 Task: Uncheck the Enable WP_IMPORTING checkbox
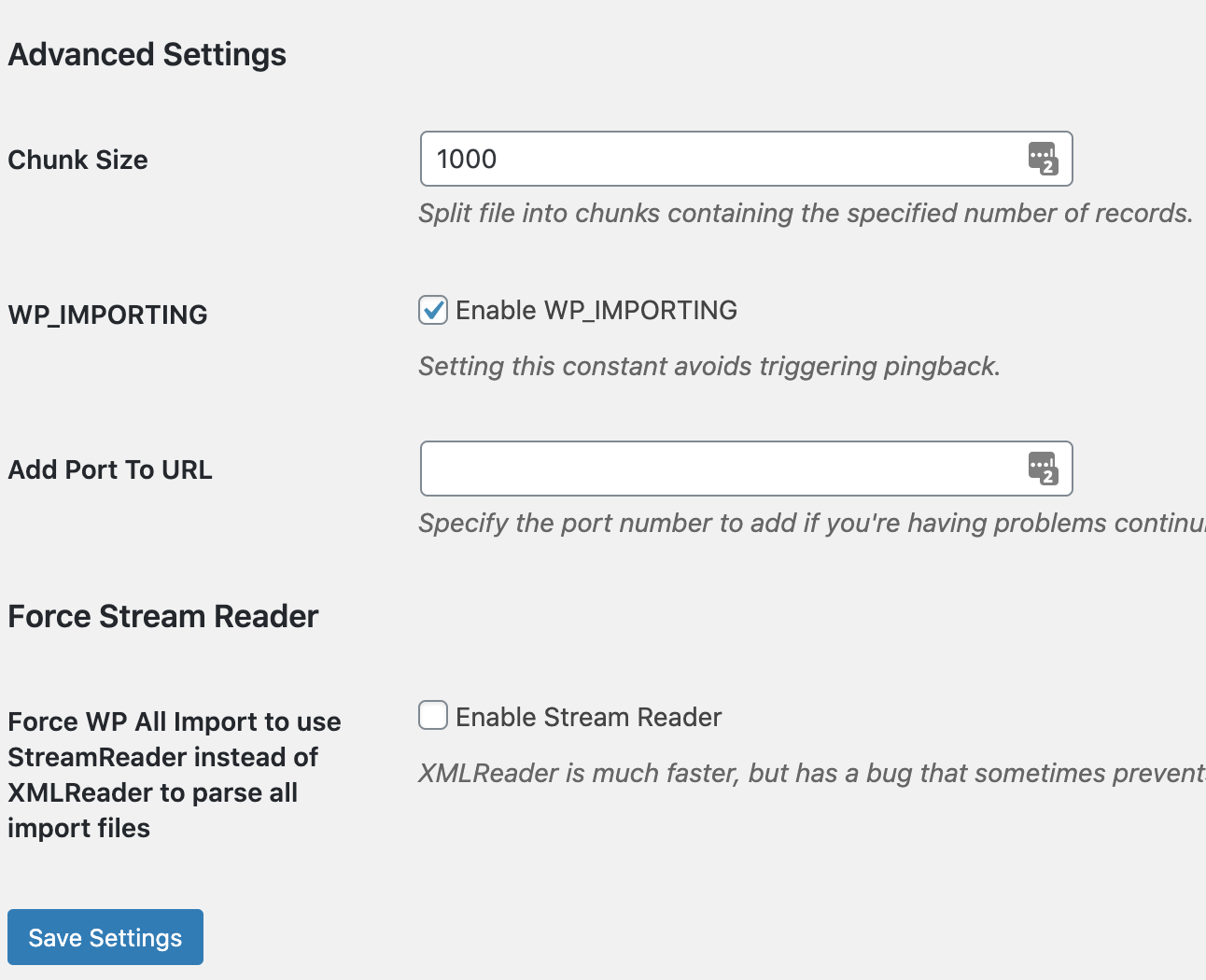tap(433, 310)
